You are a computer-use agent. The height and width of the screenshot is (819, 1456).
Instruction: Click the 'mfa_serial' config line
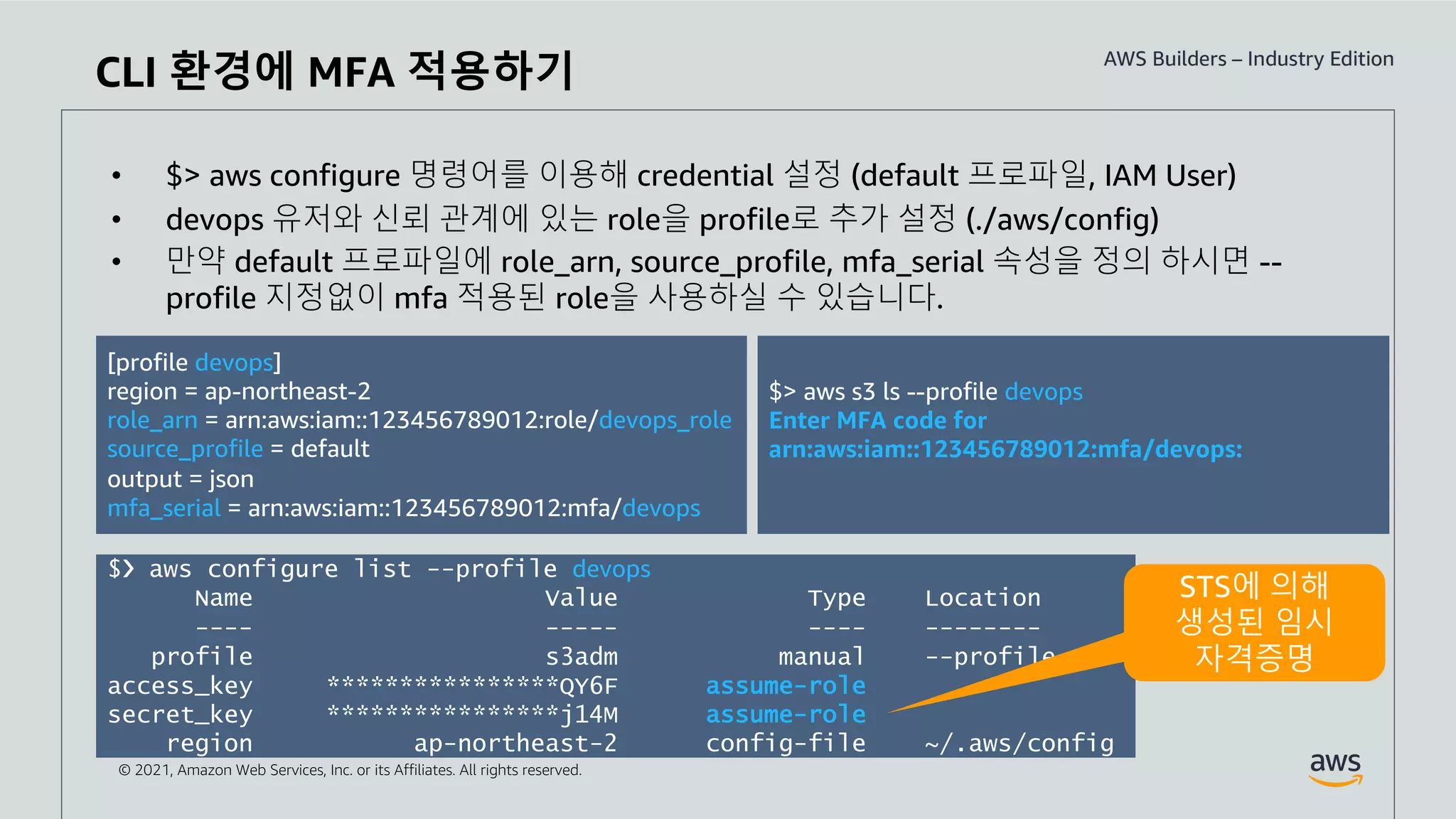tap(404, 508)
